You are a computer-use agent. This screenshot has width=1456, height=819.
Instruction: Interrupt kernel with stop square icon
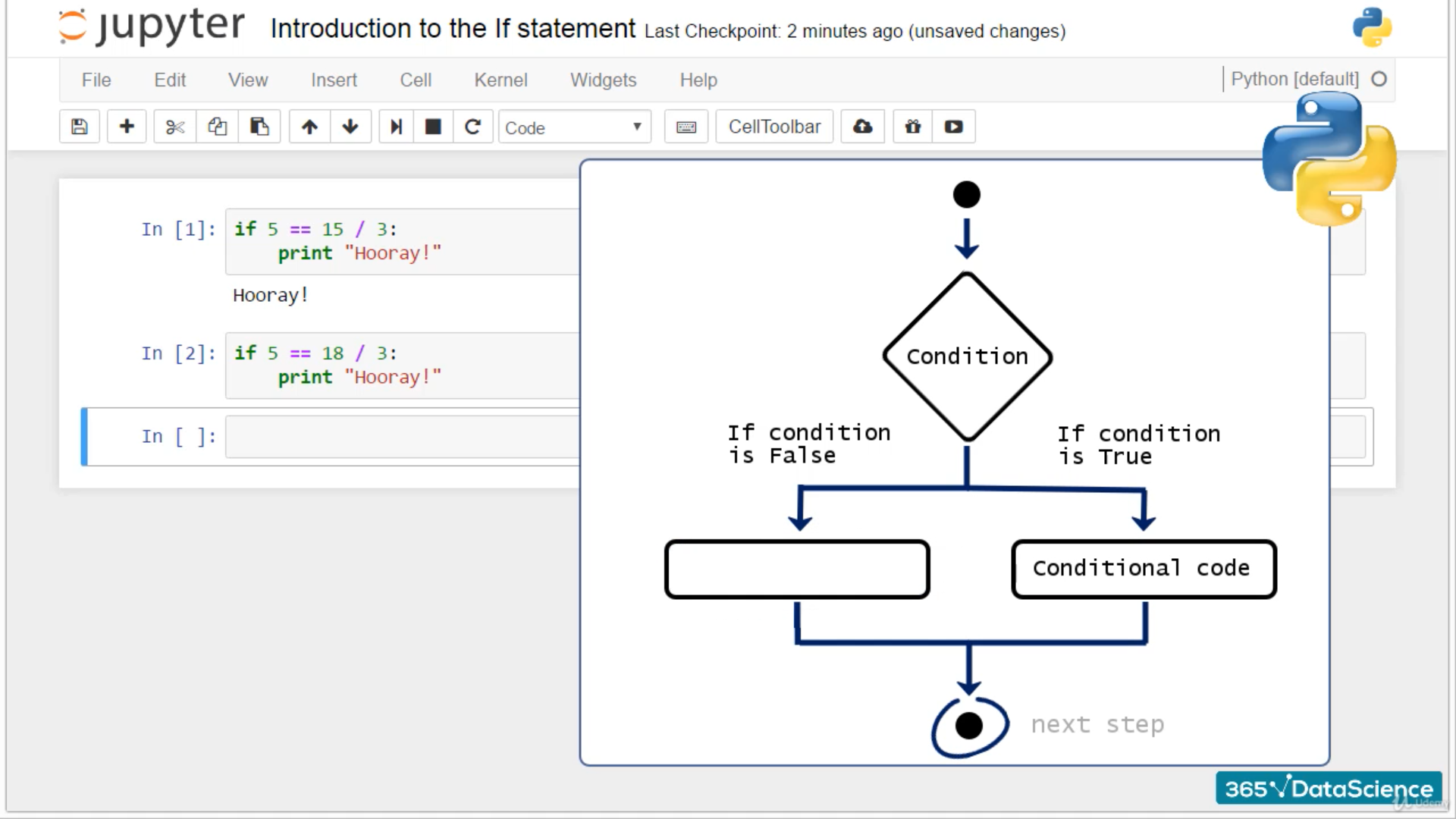[x=433, y=127]
